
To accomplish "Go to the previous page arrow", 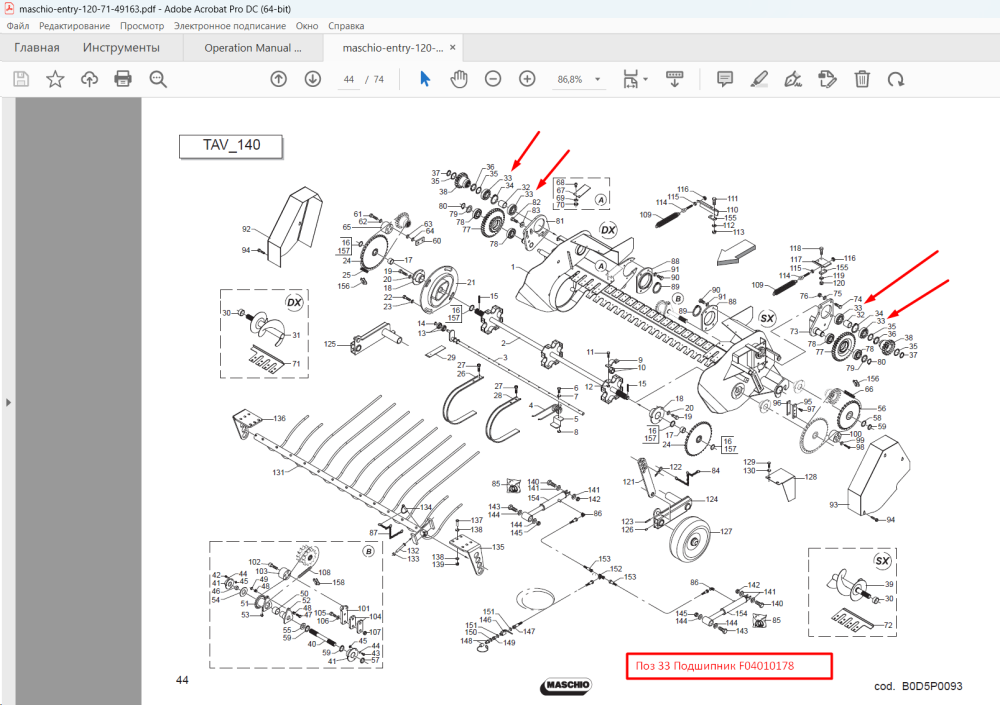I will click(278, 79).
